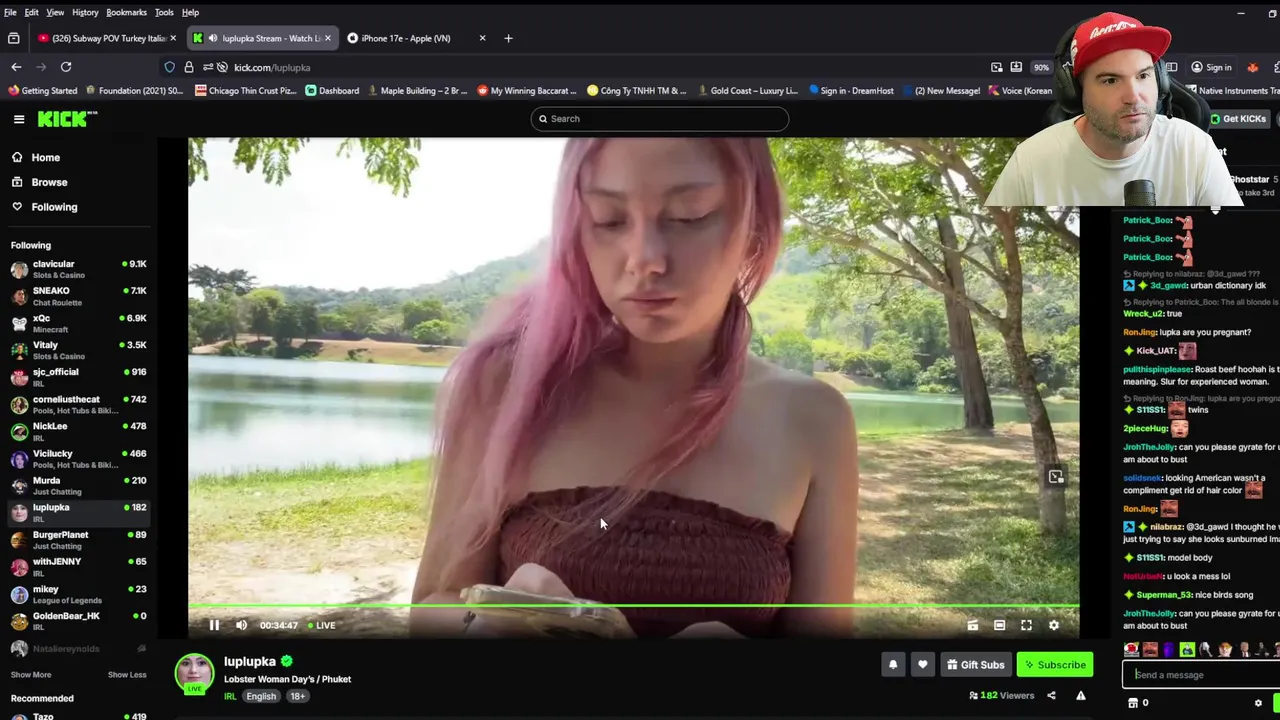Click the 90% zoom level indicator
The image size is (1280, 720).
pyautogui.click(x=1042, y=67)
